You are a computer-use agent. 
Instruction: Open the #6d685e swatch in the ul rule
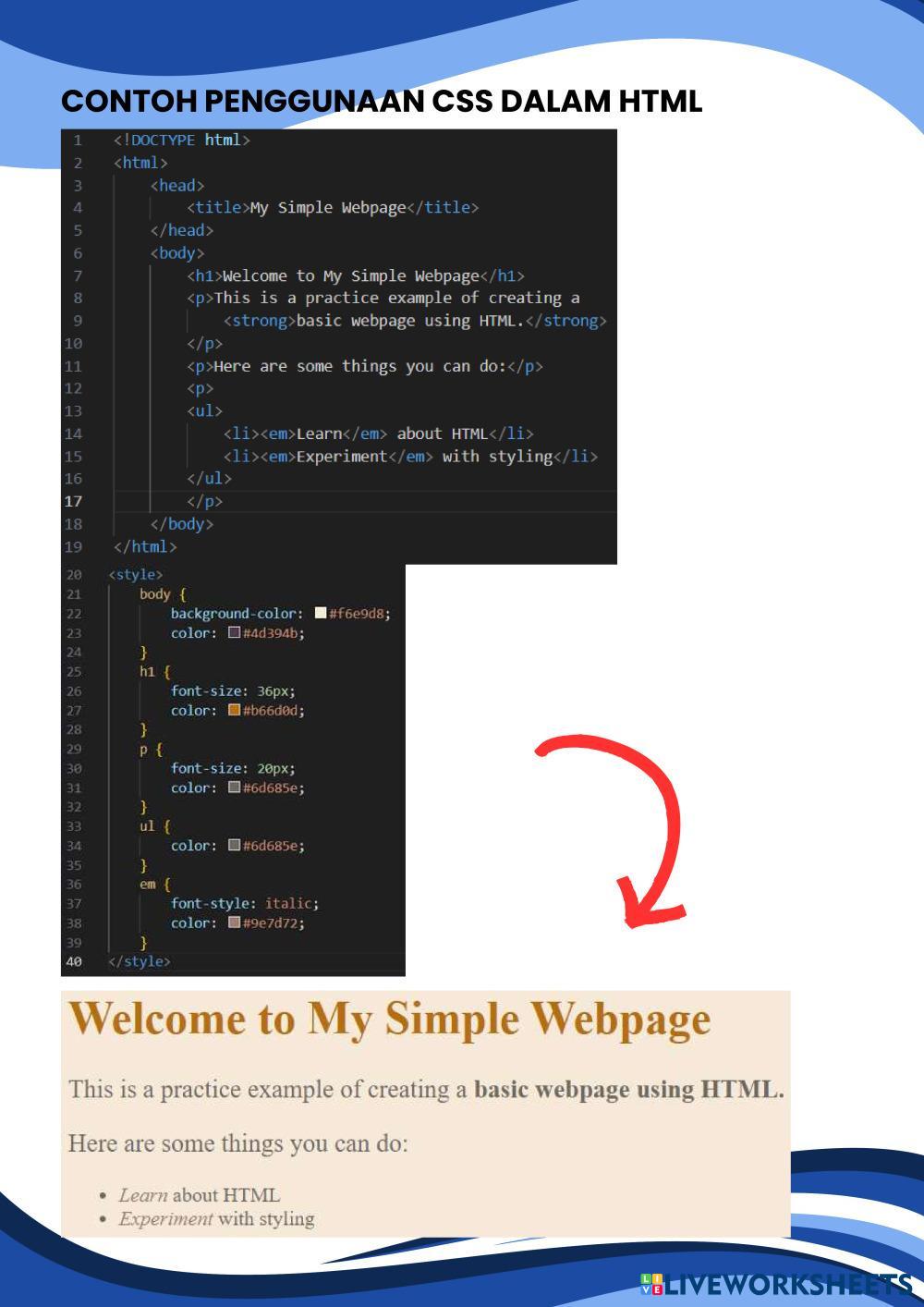(235, 845)
